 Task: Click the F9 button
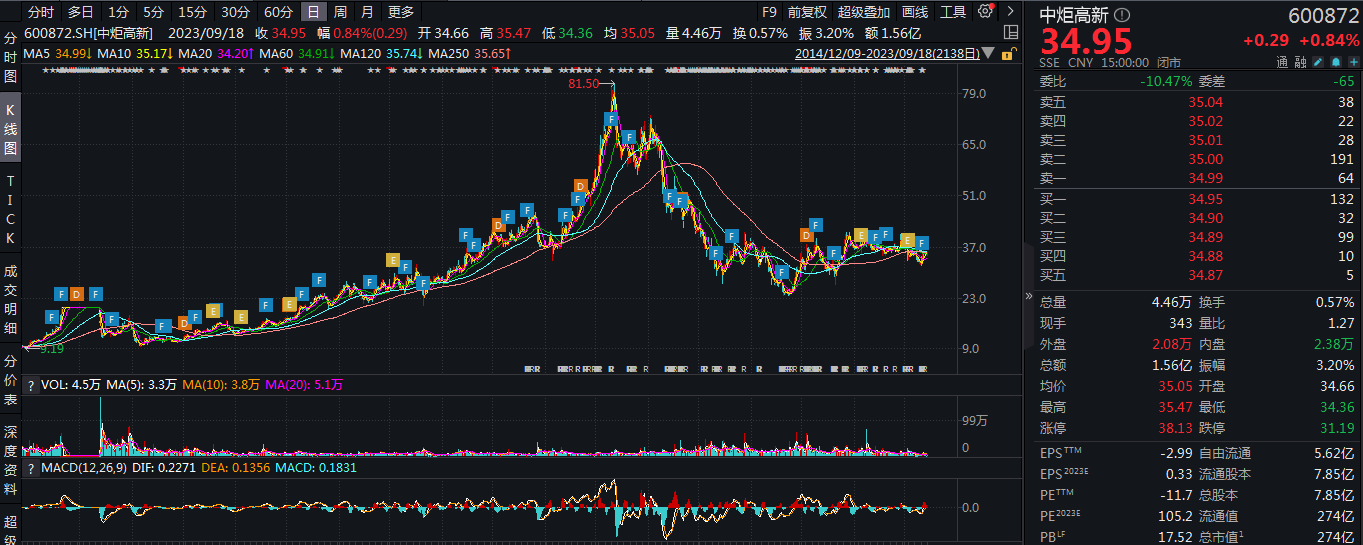point(768,12)
